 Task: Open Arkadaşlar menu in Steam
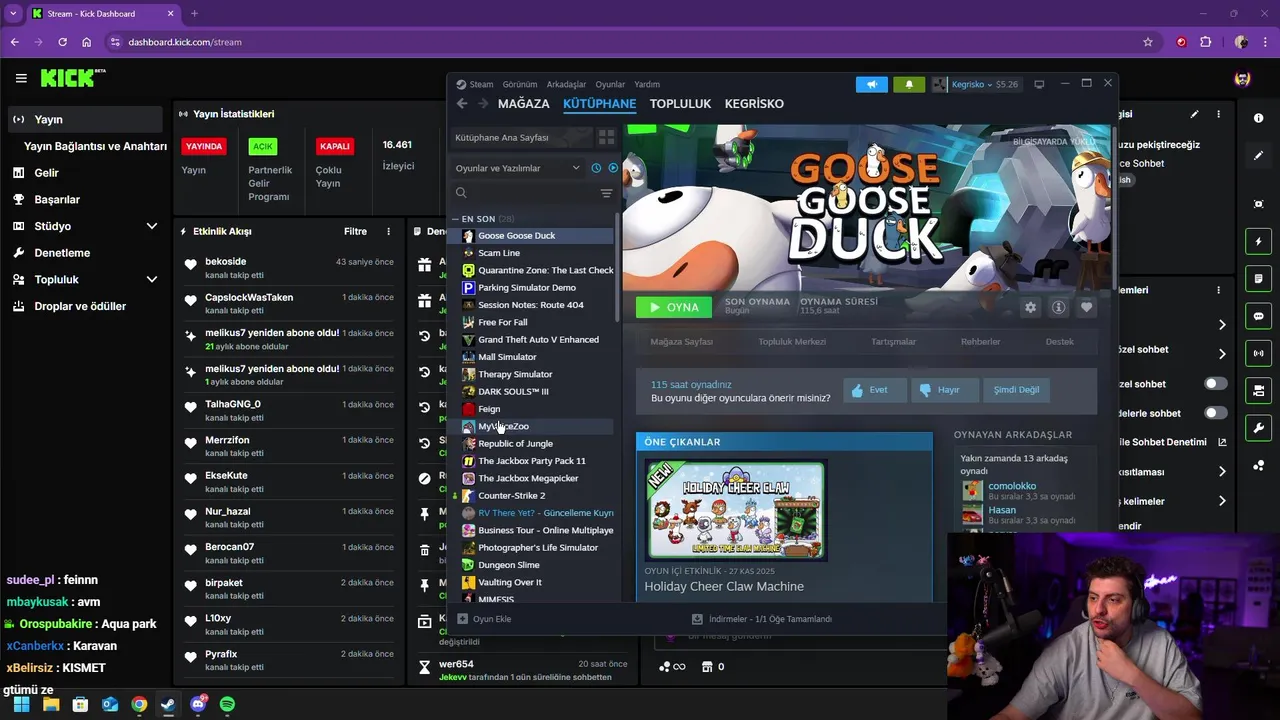coord(566,85)
